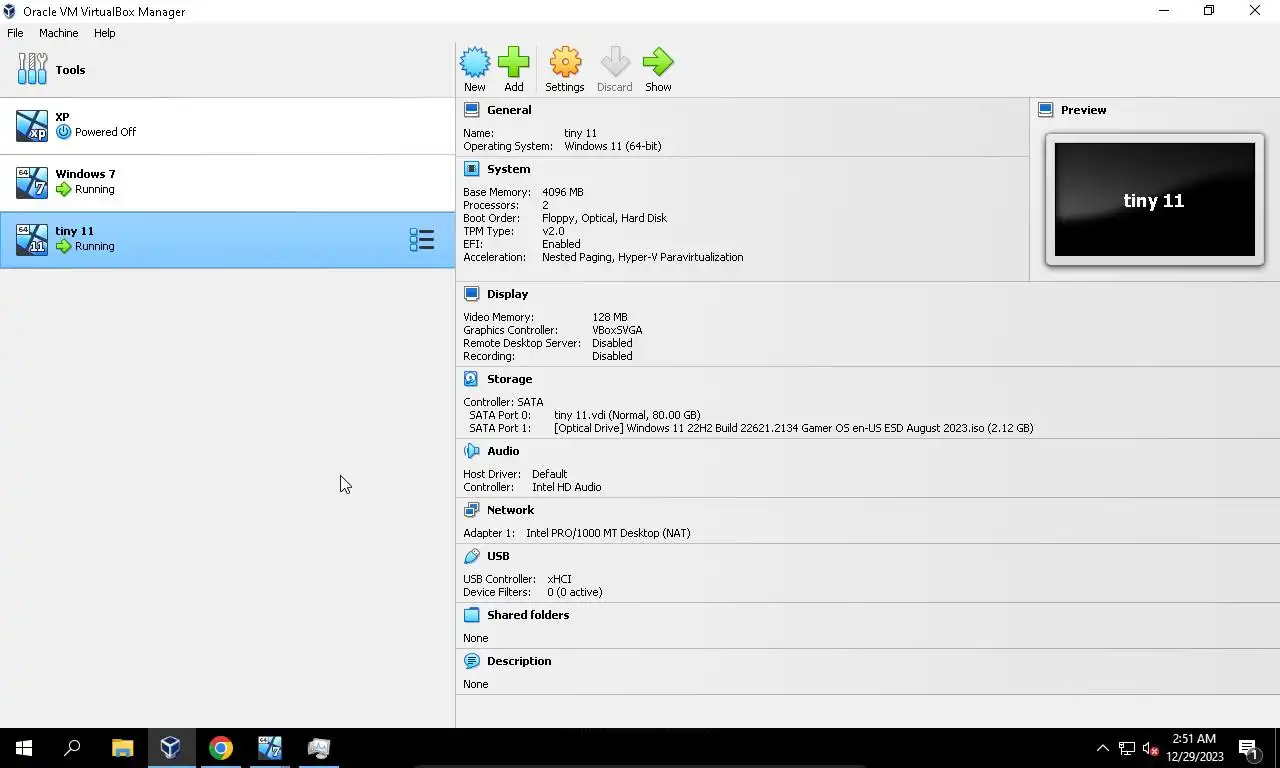Click the Intel HD Audio controller value
Viewport: 1280px width, 768px height.
coord(566,487)
